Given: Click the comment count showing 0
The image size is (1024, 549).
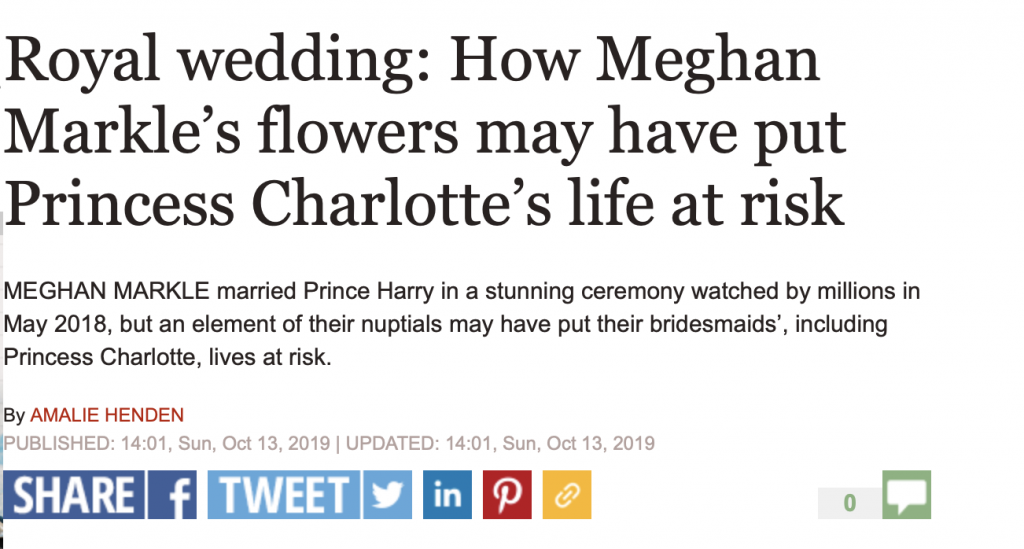Looking at the screenshot, I should pos(850,503).
